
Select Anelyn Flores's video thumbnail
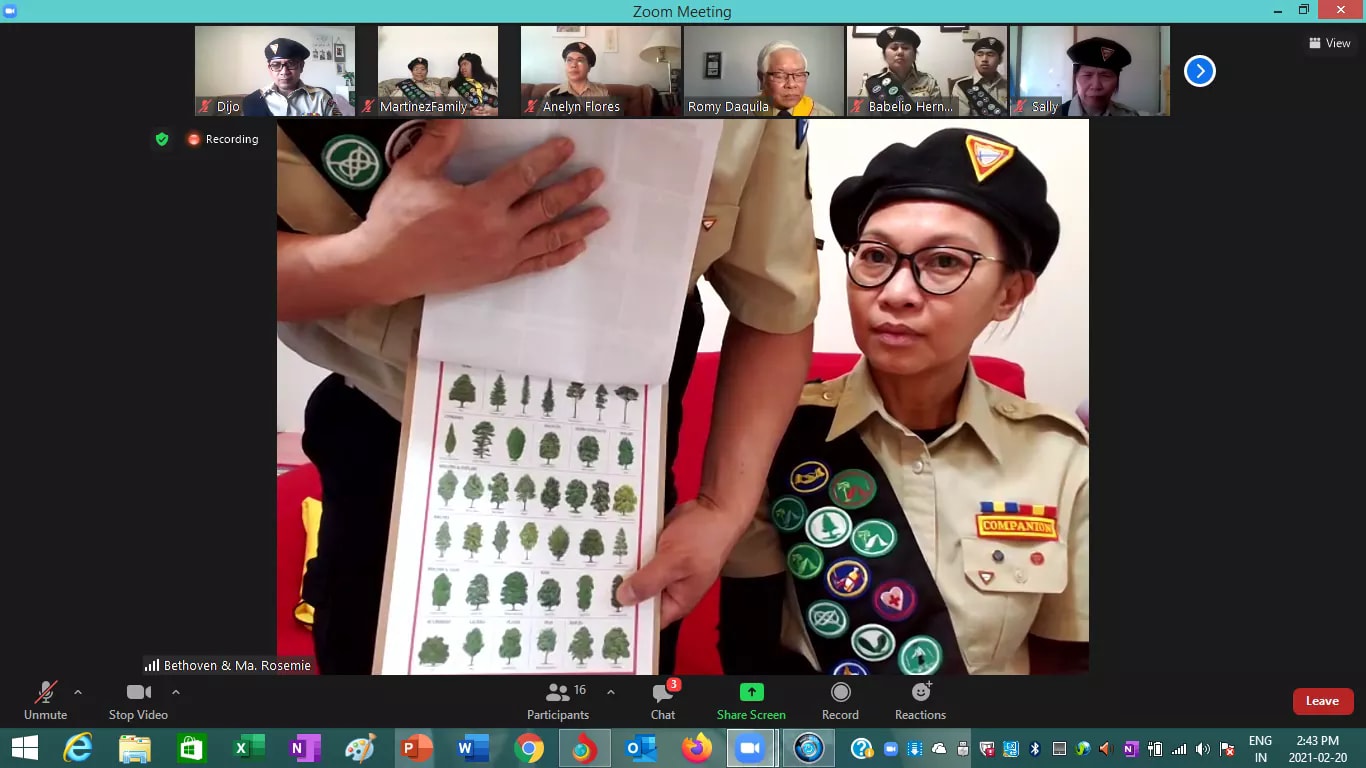tap(600, 71)
